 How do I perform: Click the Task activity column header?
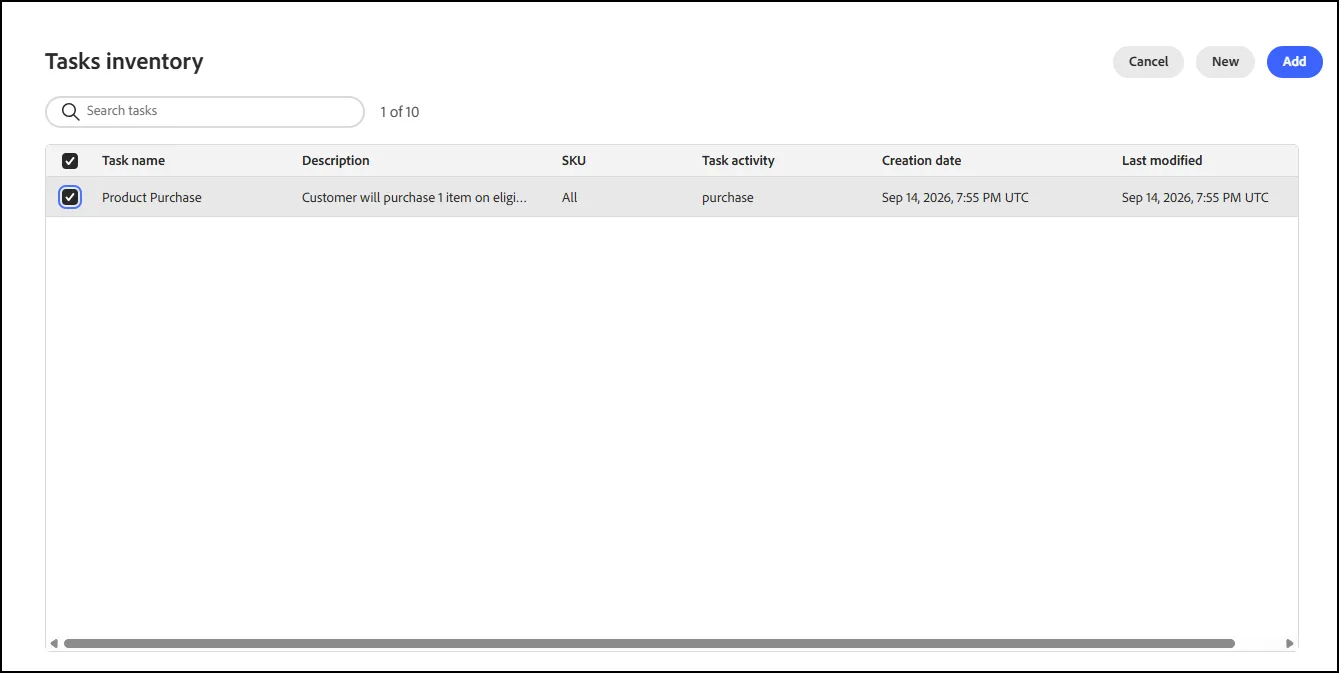pyautogui.click(x=738, y=161)
